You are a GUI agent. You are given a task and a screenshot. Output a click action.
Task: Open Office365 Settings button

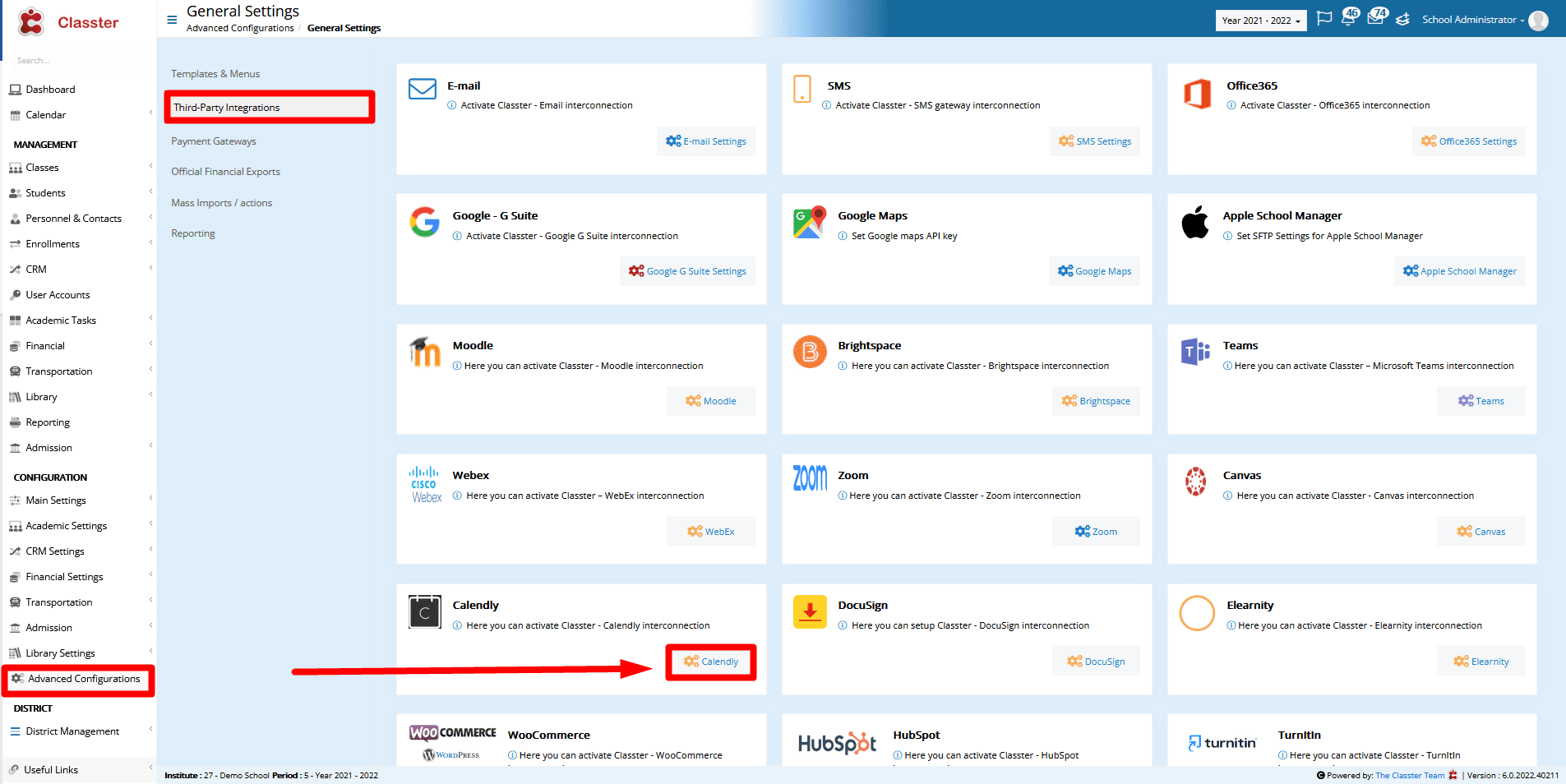(1469, 141)
